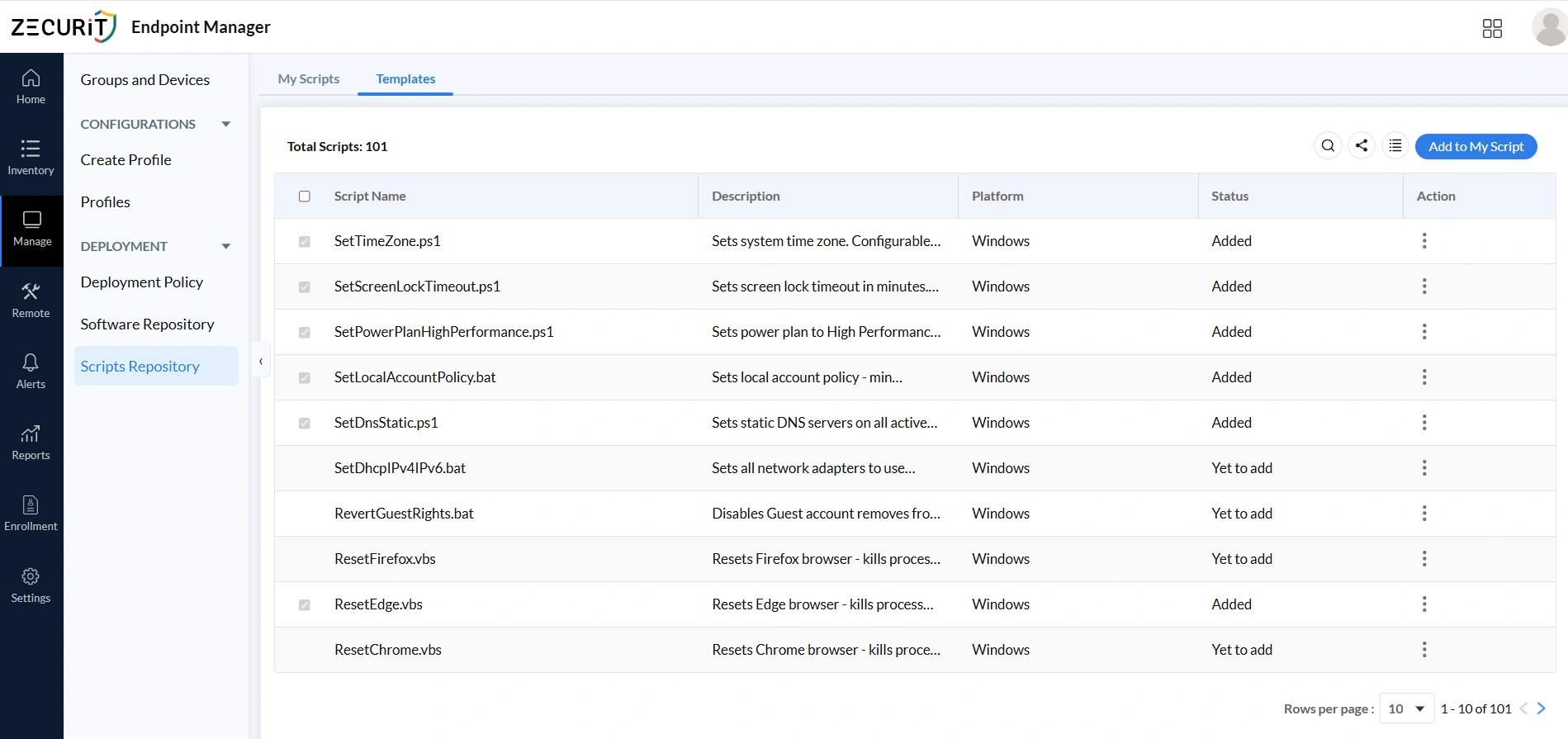Click the ResetFirefox.vbs script name

point(385,559)
